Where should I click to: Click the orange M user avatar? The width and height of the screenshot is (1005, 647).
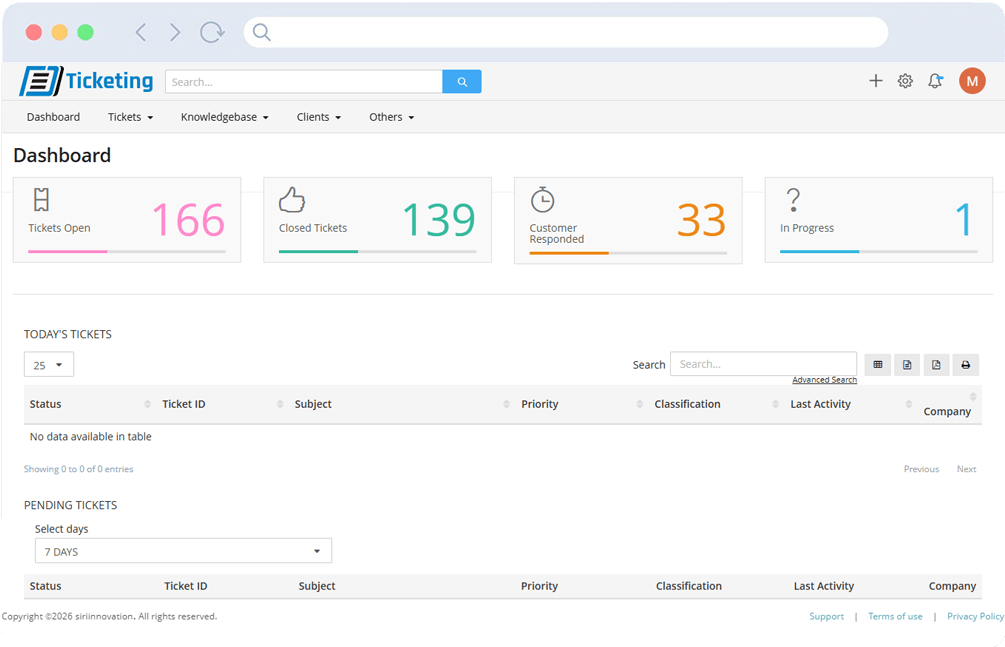(971, 81)
